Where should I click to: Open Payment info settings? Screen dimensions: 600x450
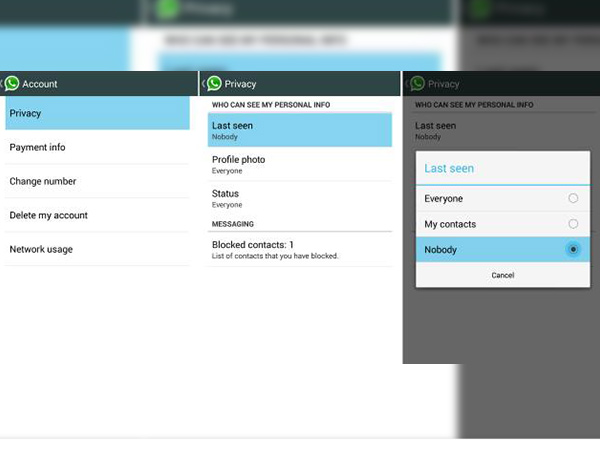point(96,148)
